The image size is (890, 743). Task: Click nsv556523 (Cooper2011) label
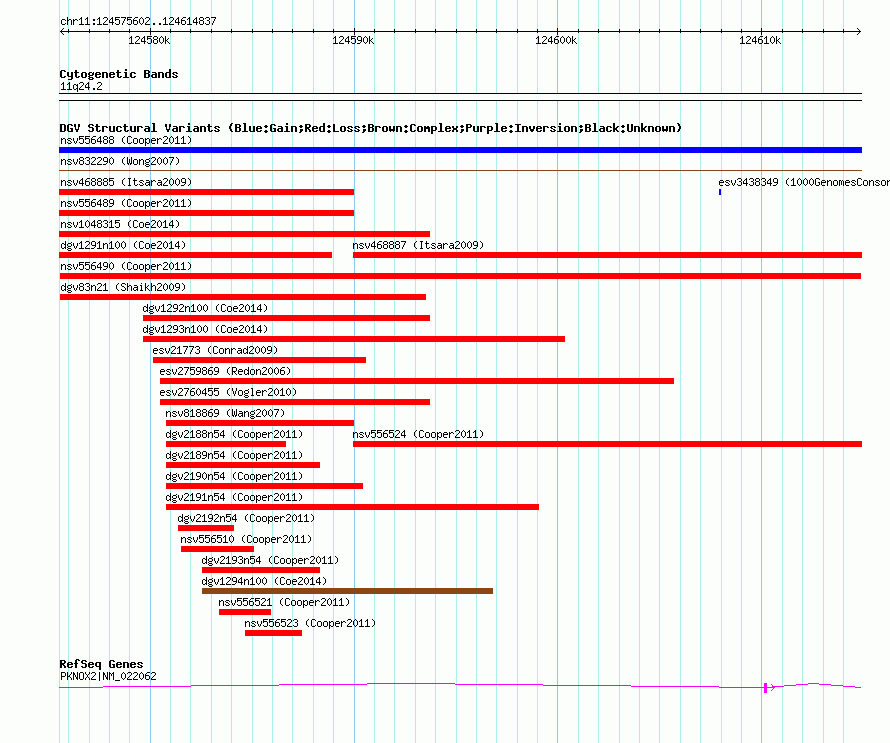(x=310, y=623)
